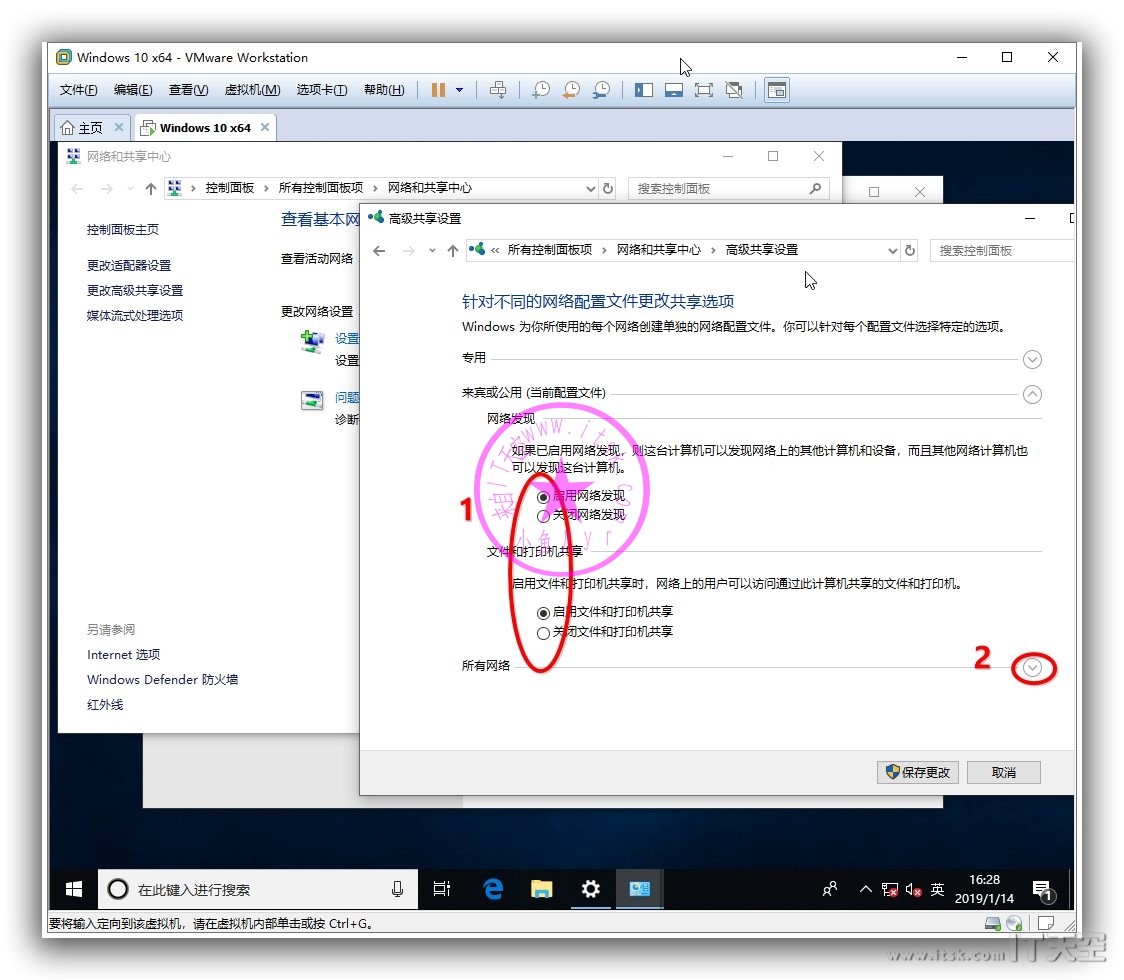Image resolution: width=1124 pixels, height=980 pixels.
Task: Go back in the 高级共享设置 window
Action: 379,251
